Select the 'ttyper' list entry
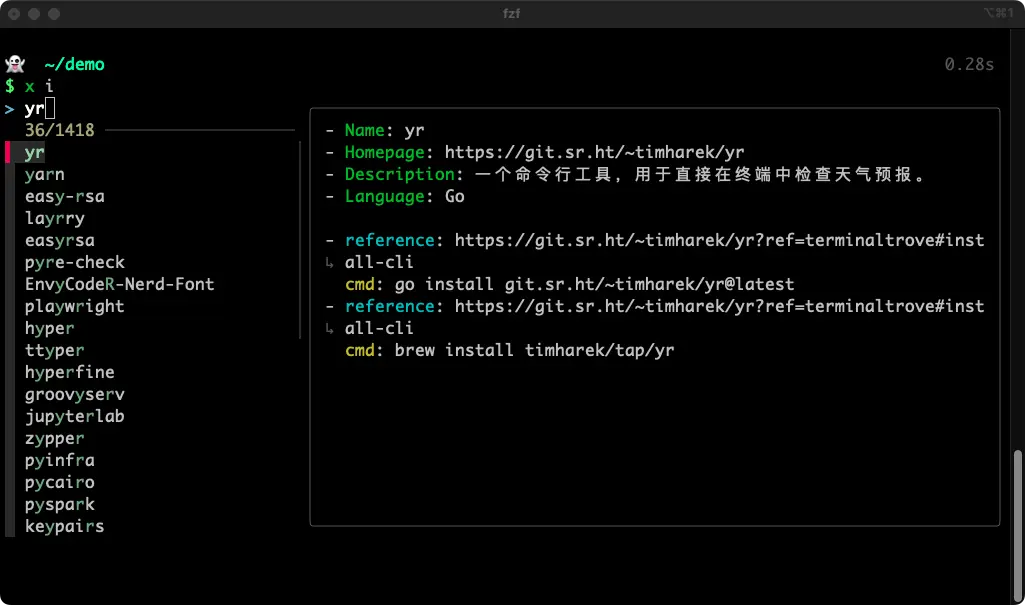 [54, 350]
